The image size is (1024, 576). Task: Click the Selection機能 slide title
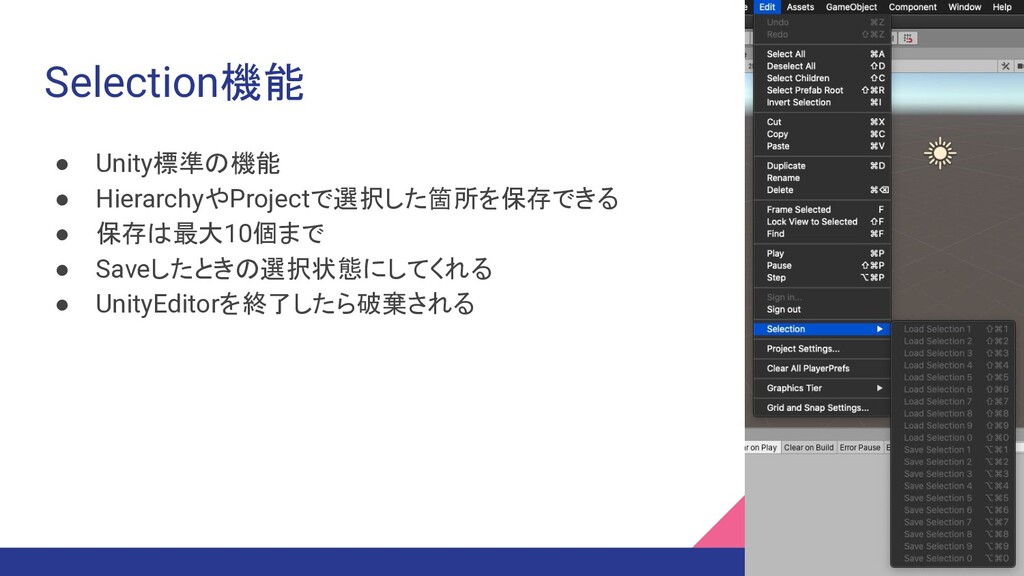[174, 82]
